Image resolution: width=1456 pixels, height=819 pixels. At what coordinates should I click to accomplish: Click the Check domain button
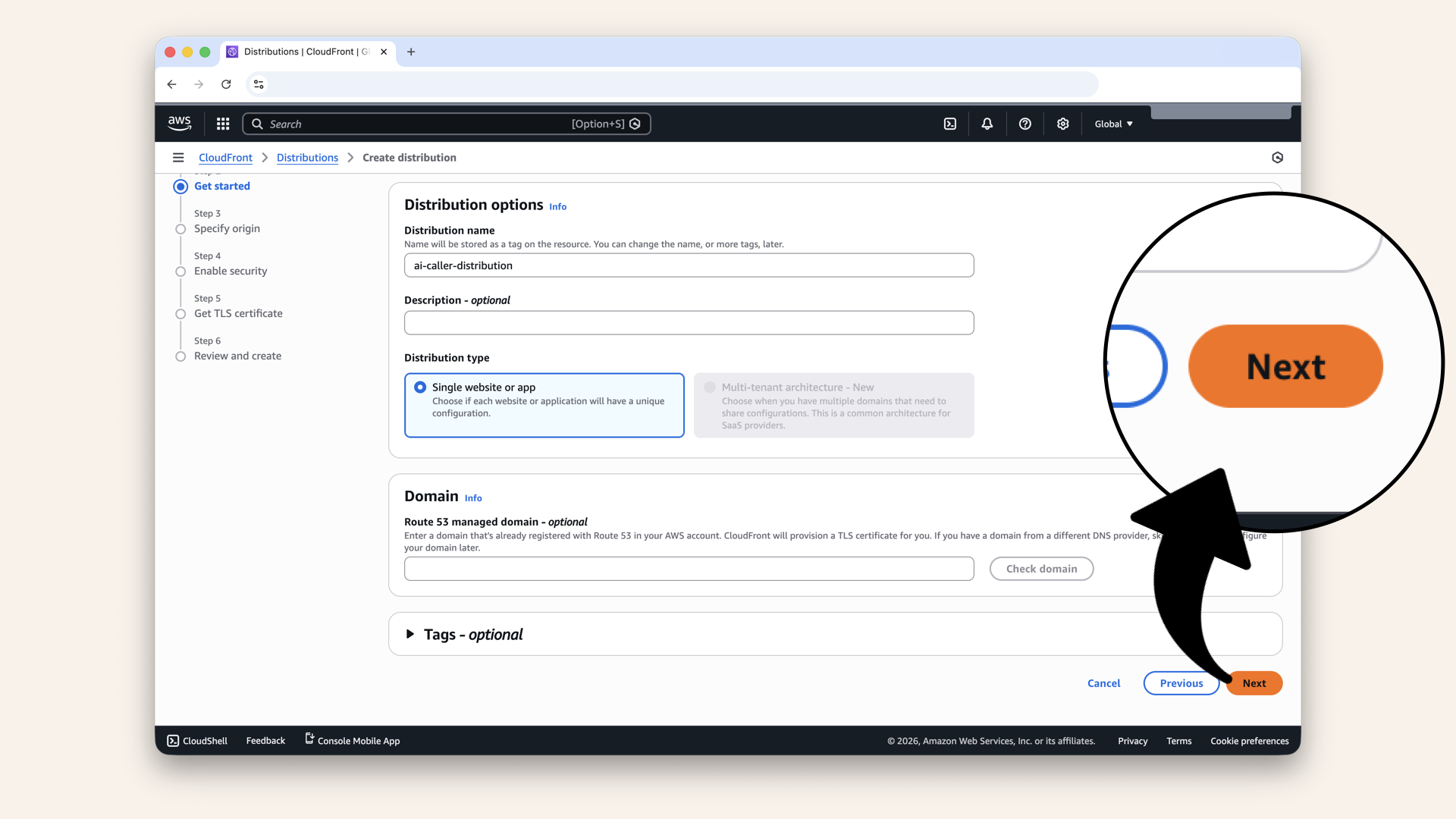[1041, 569]
